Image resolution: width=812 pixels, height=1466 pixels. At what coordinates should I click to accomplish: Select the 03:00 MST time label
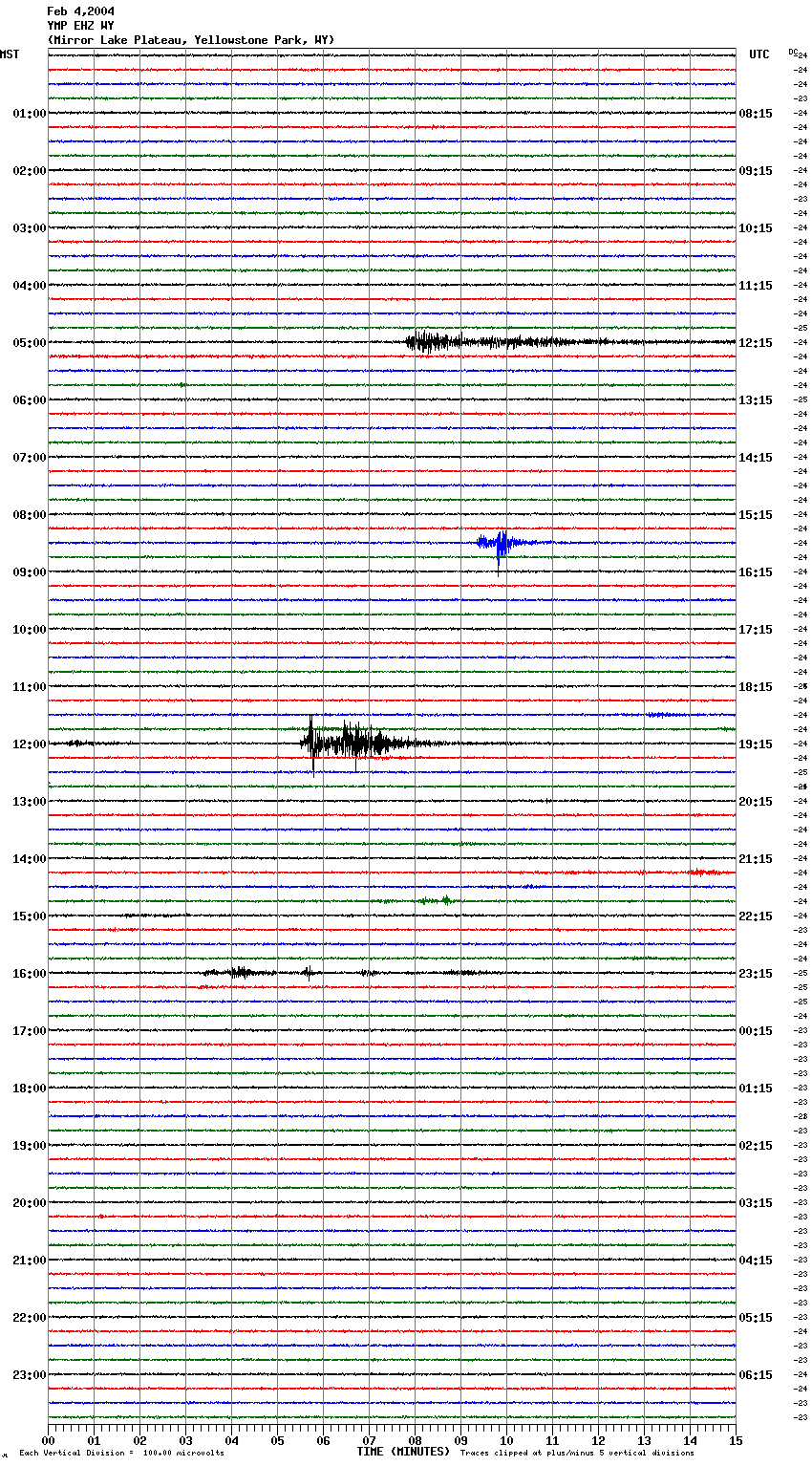click(30, 228)
